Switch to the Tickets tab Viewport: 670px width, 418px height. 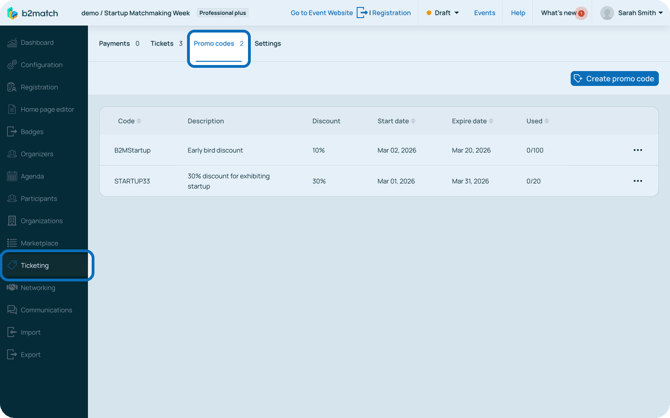coord(165,44)
